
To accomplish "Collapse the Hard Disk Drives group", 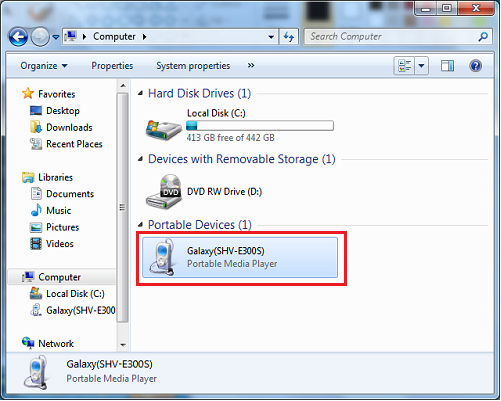I will pos(140,93).
